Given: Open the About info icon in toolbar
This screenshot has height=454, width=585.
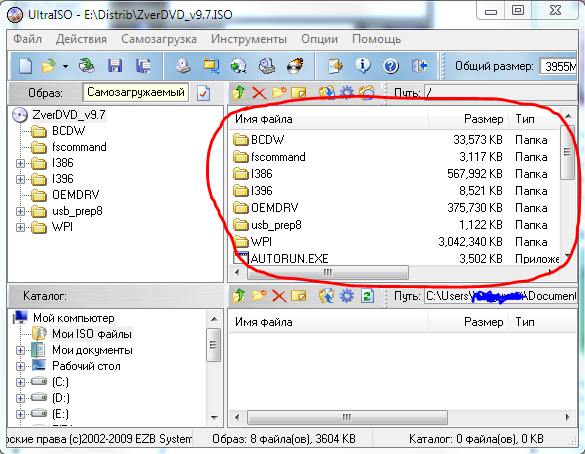Looking at the screenshot, I should (363, 66).
